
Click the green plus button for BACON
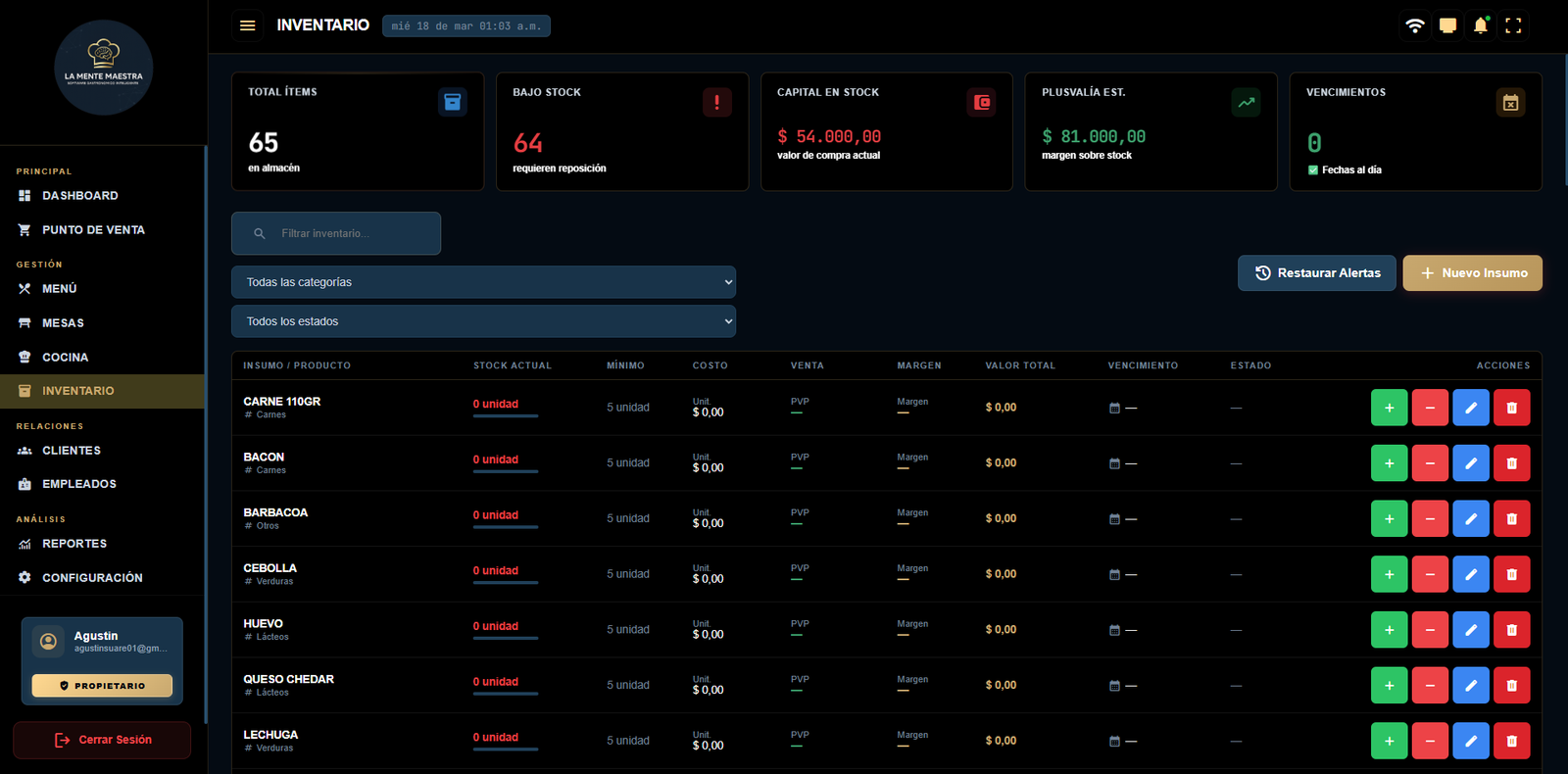click(x=1389, y=463)
